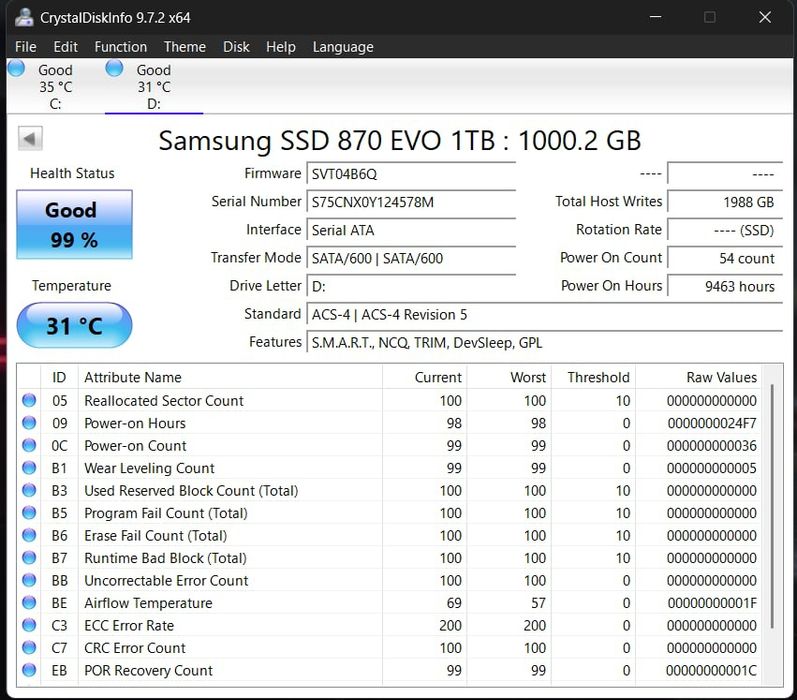This screenshot has height=700, width=797.
Task: Click status orb for Power-on Count row
Action: coord(29,445)
